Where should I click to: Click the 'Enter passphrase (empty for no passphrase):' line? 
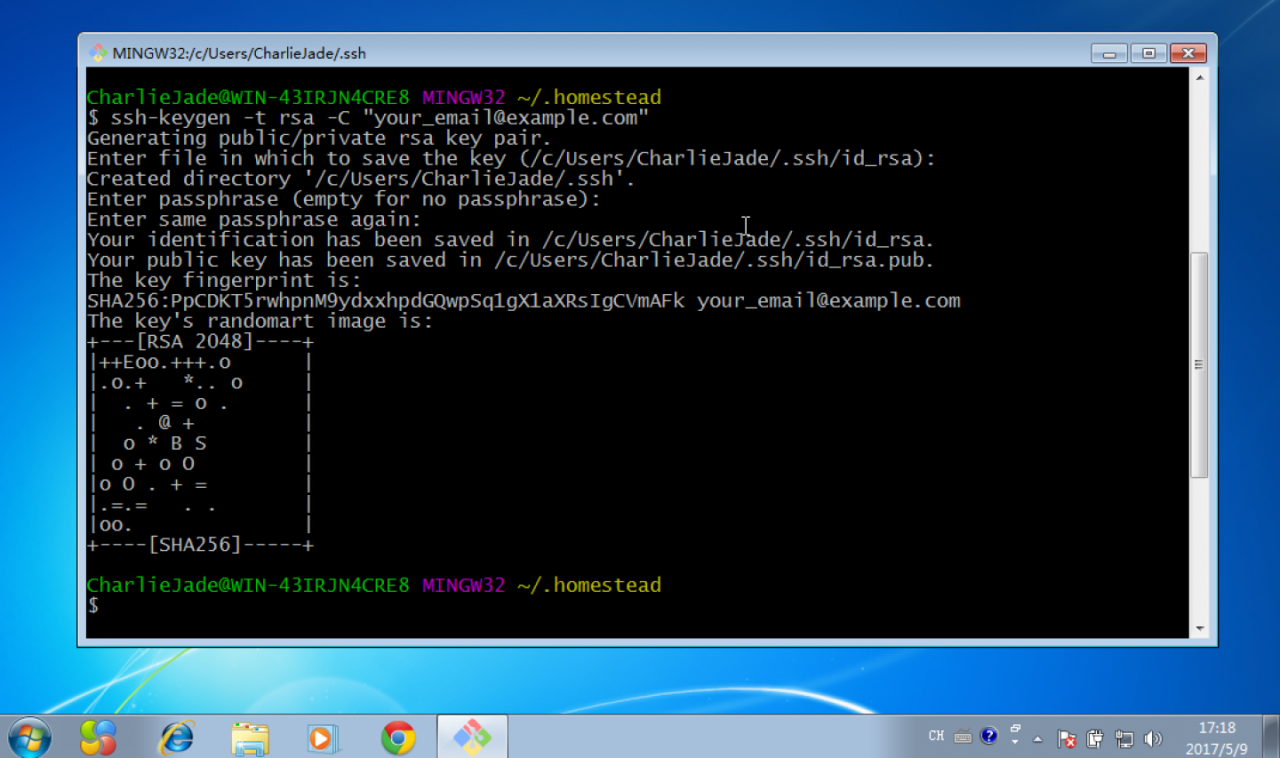(x=344, y=199)
